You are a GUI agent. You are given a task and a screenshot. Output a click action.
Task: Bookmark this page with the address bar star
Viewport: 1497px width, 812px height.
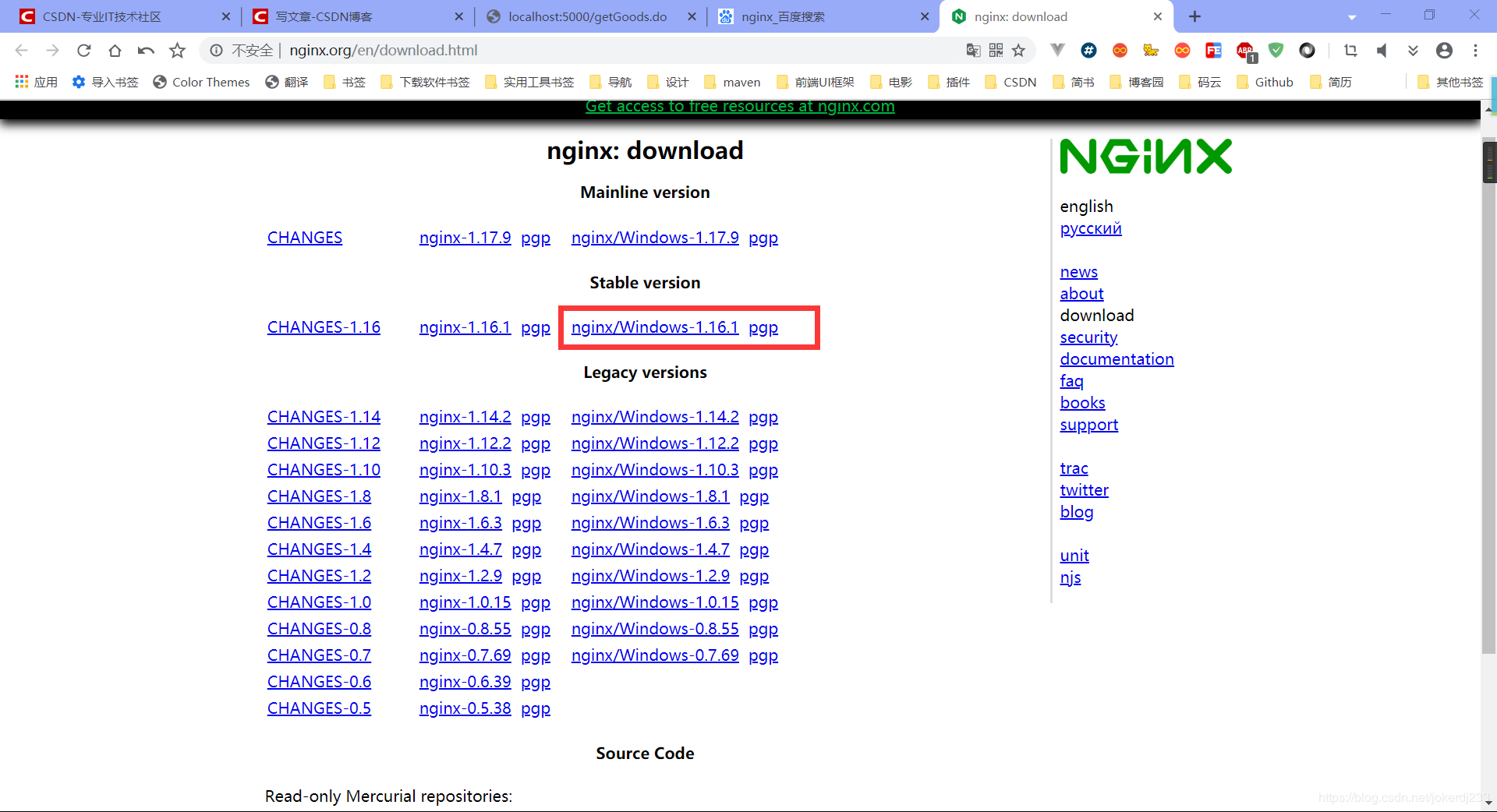[x=1018, y=51]
